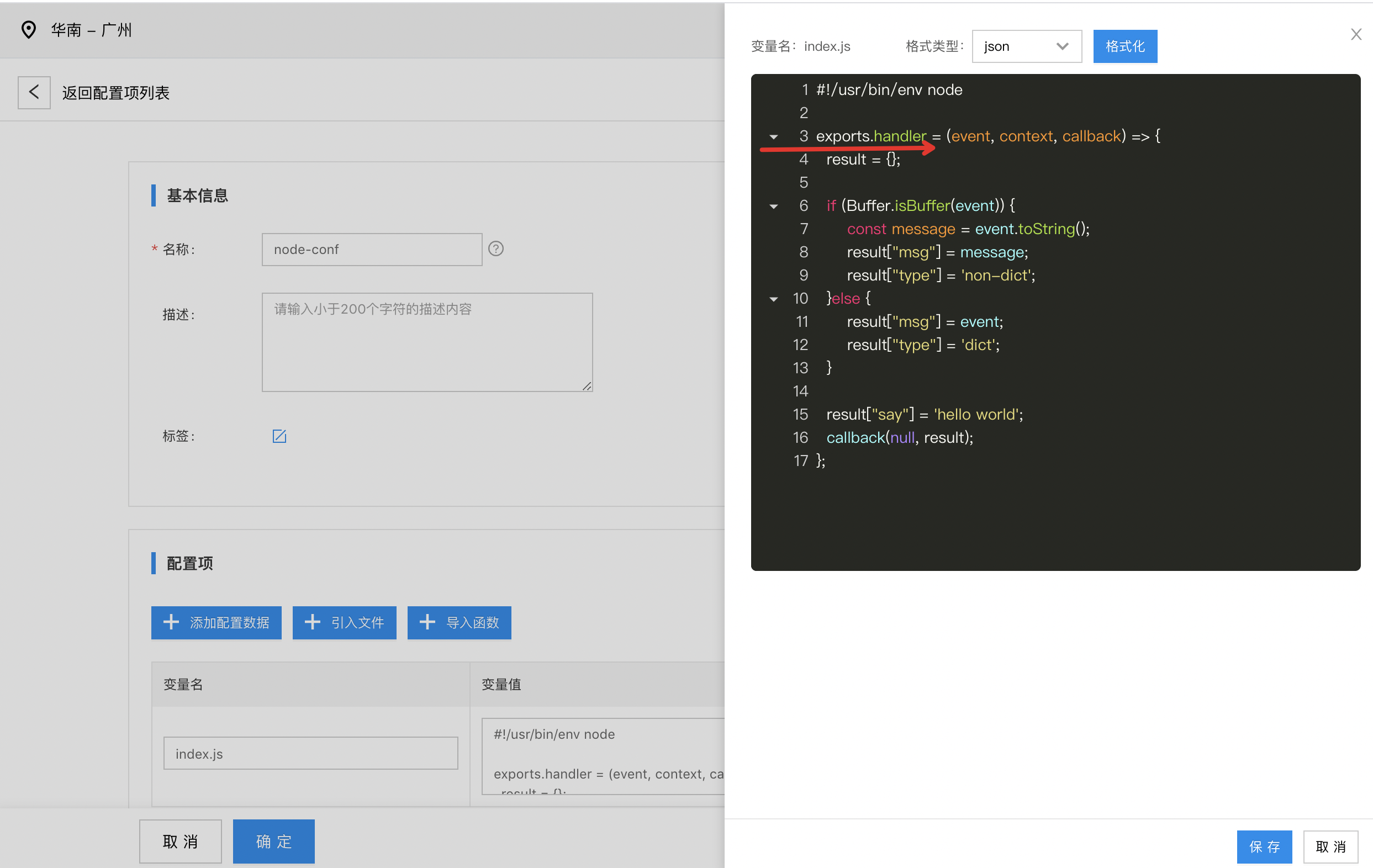Viewport: 1373px width, 868px height.
Task: Click line number 17 in the code gutter
Action: [x=800, y=461]
